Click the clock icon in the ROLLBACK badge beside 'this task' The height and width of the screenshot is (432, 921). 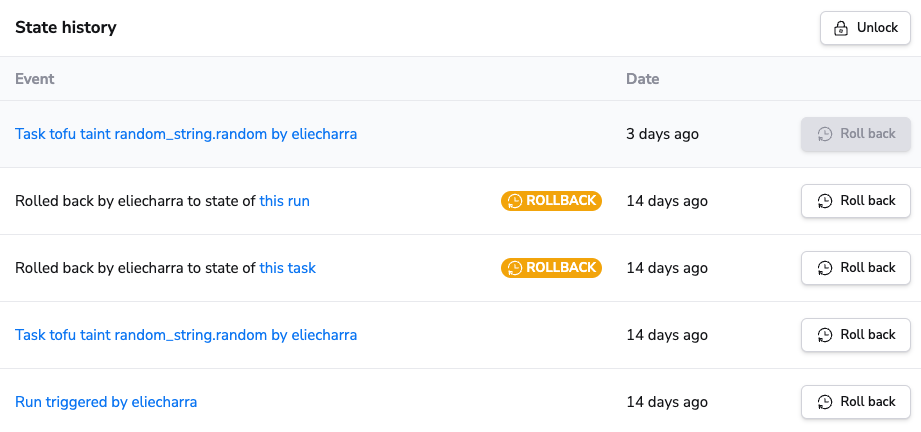click(515, 268)
